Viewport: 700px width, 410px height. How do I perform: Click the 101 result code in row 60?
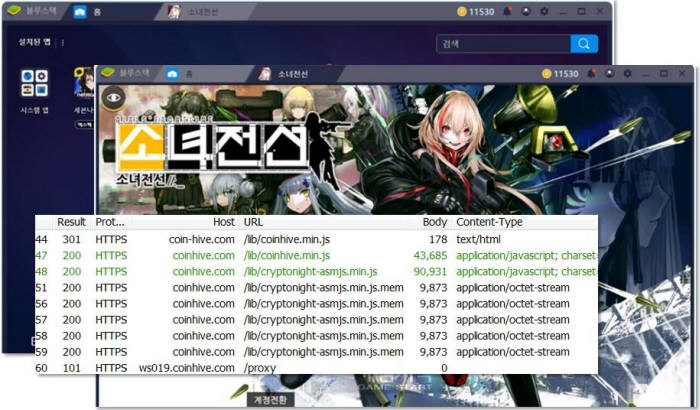71,368
